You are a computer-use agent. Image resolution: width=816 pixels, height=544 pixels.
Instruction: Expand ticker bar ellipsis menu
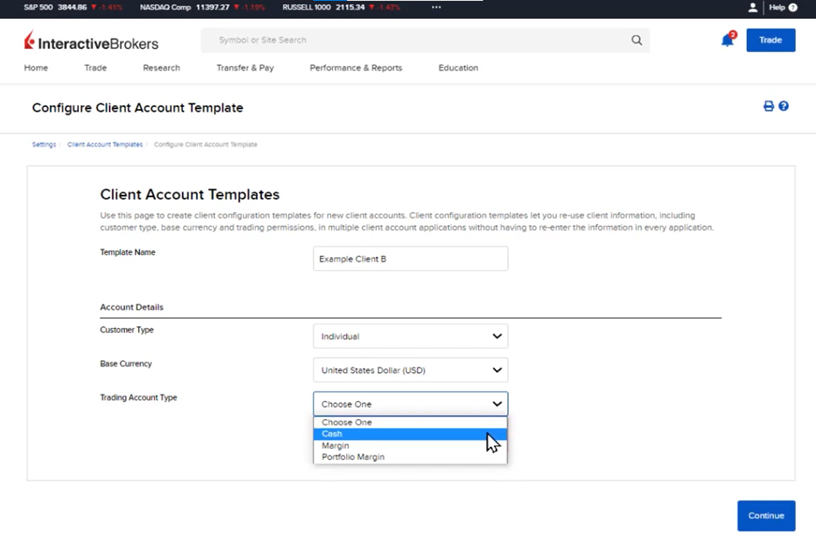click(436, 7)
